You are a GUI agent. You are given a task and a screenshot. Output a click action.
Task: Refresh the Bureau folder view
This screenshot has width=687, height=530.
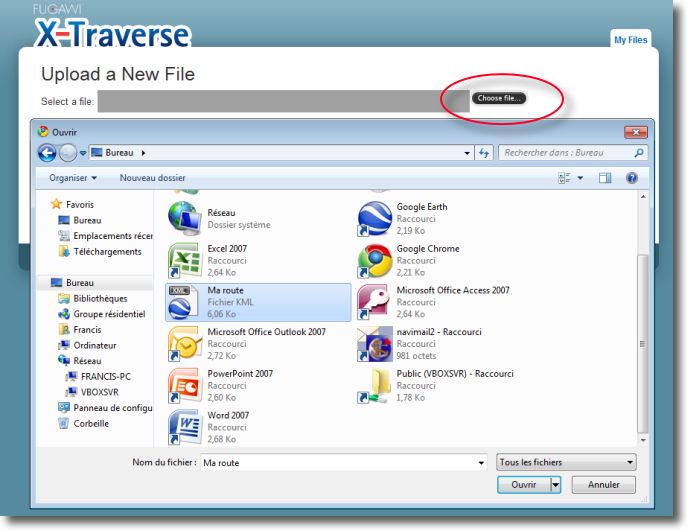(x=484, y=153)
